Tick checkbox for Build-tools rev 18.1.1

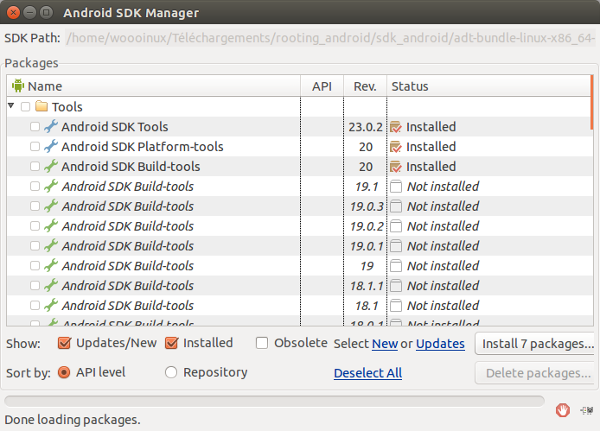[x=35, y=286]
